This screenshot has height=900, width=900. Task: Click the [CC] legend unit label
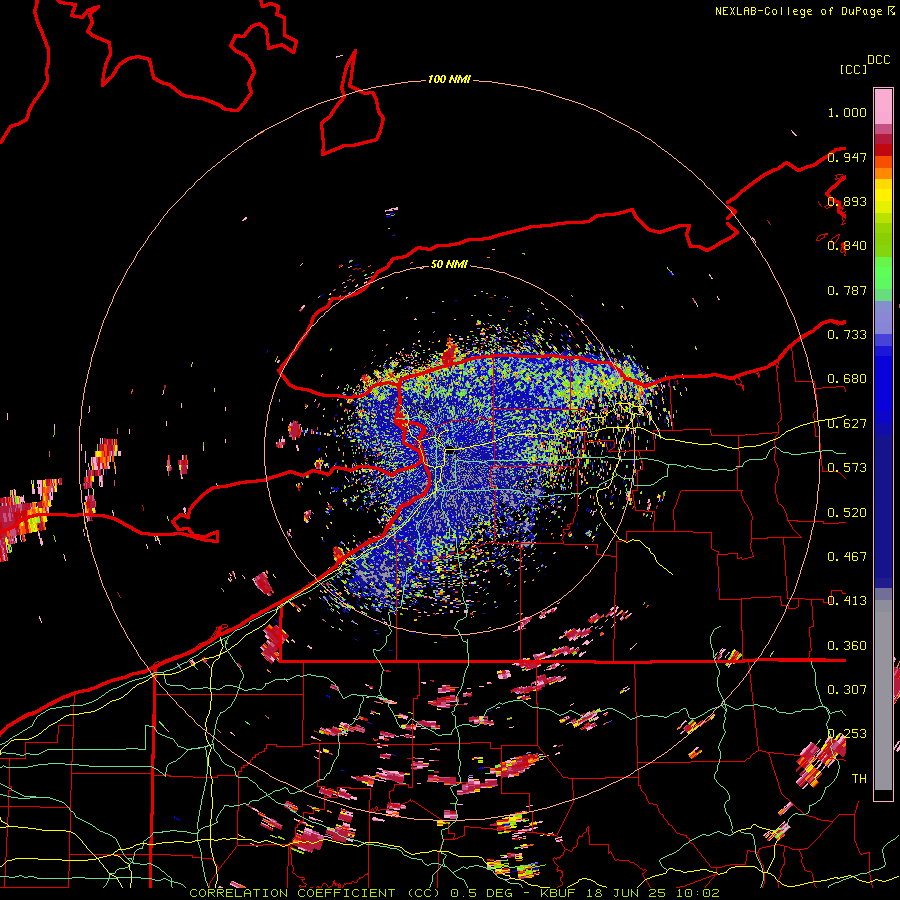pos(854,69)
